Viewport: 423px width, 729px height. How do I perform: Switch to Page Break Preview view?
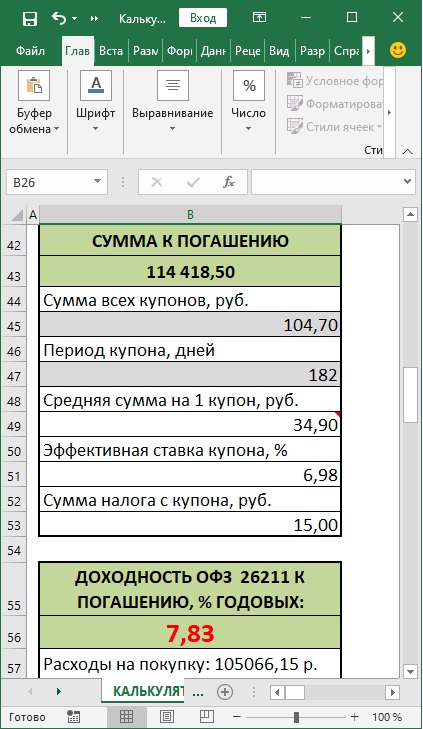pos(206,716)
